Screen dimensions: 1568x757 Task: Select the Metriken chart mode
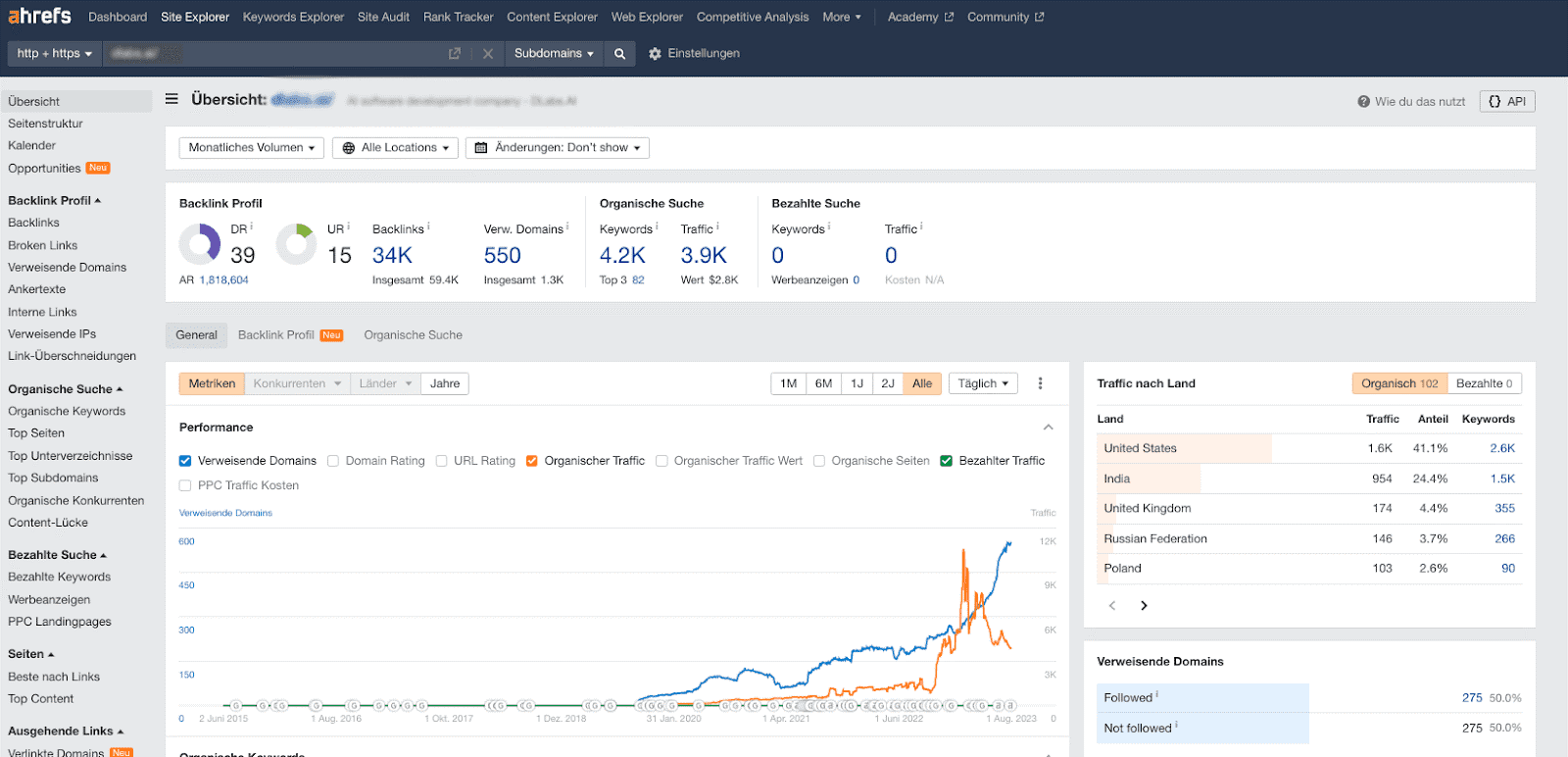click(x=212, y=383)
